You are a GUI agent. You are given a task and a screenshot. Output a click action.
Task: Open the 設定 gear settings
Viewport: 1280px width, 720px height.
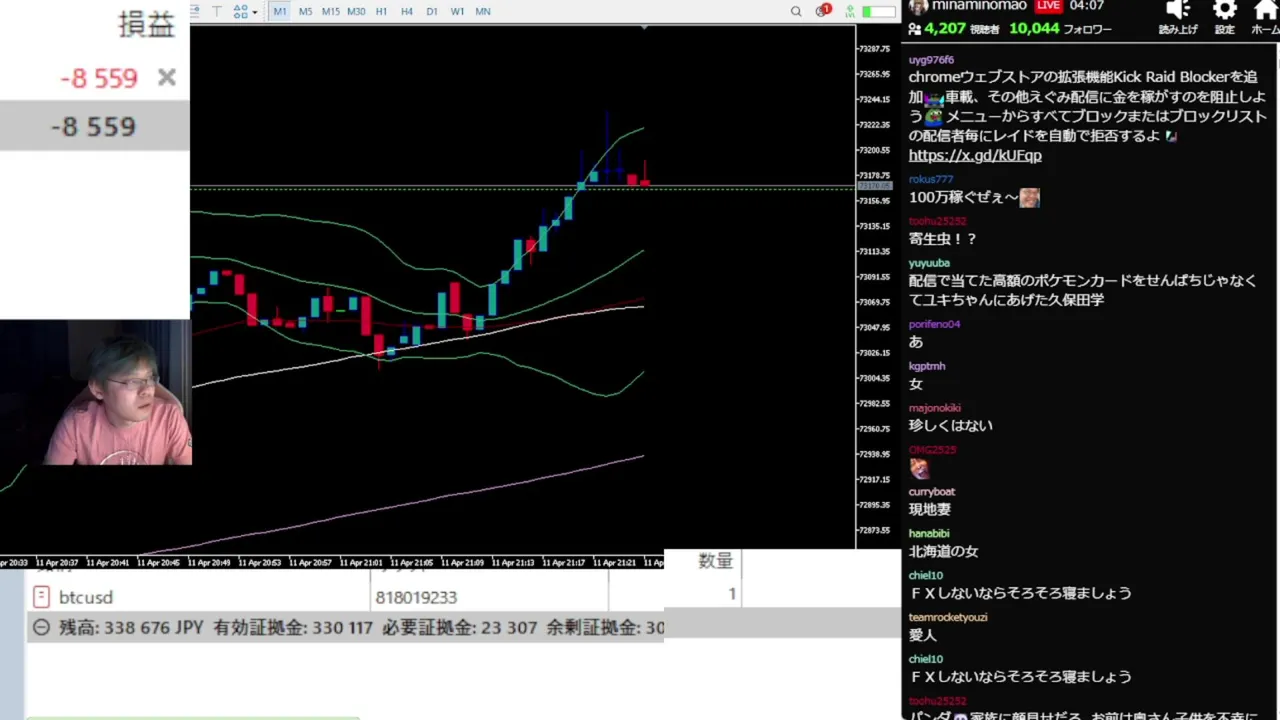[x=1225, y=11]
